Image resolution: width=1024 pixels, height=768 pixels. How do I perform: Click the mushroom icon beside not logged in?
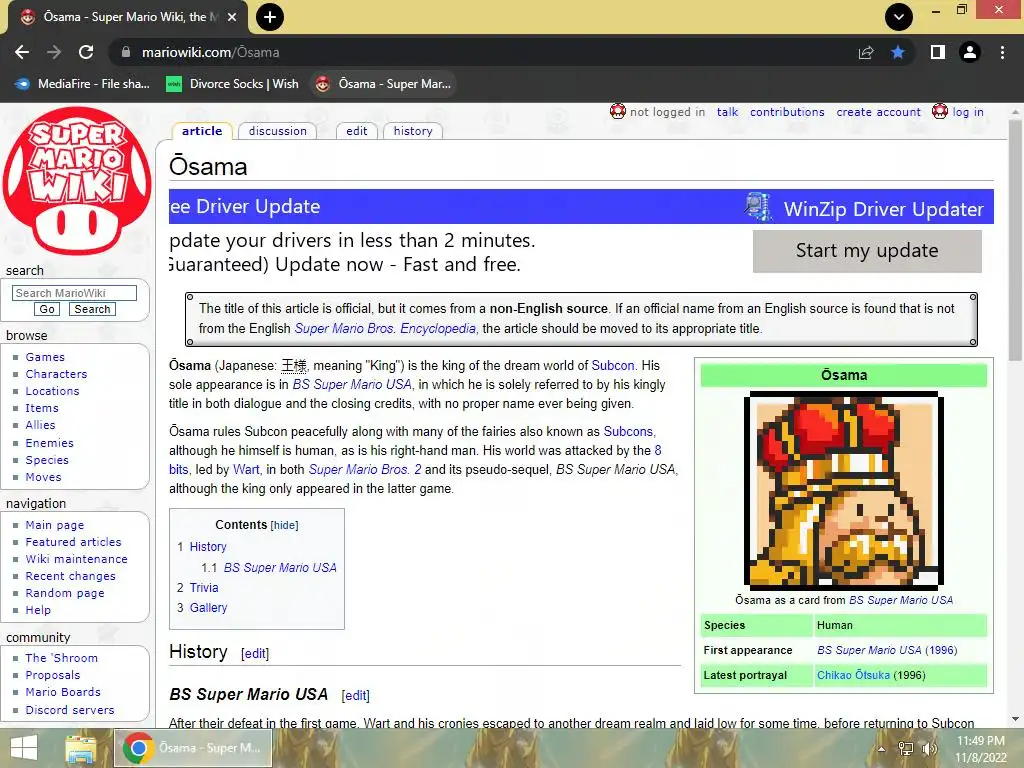coord(618,112)
